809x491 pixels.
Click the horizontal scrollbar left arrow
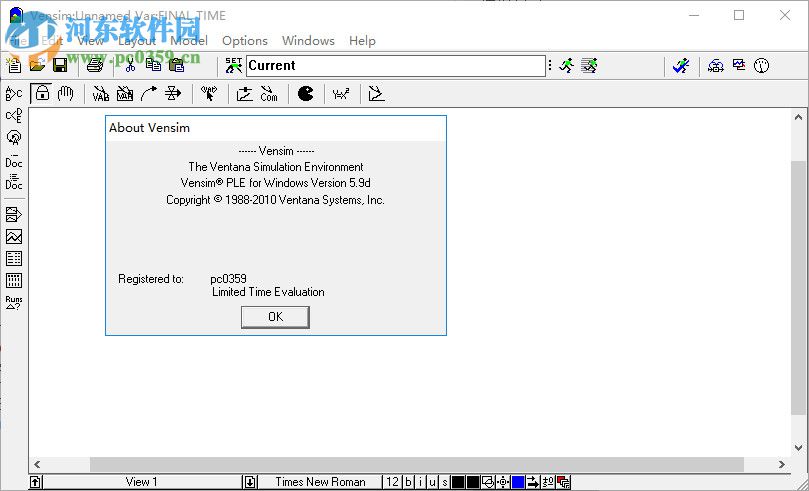pos(37,464)
